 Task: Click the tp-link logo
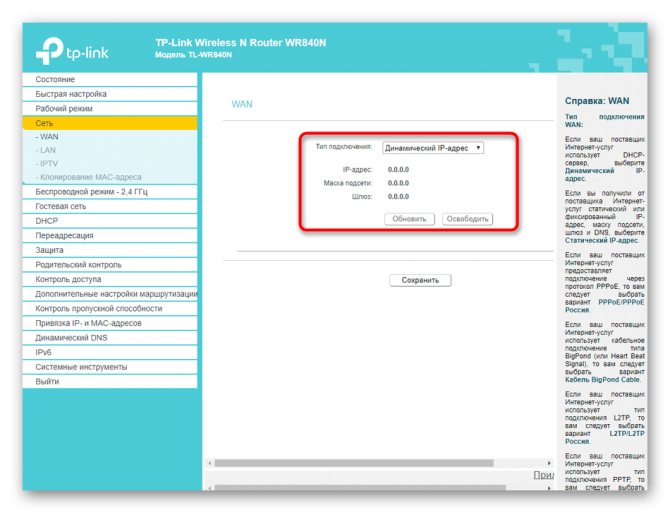(x=72, y=51)
